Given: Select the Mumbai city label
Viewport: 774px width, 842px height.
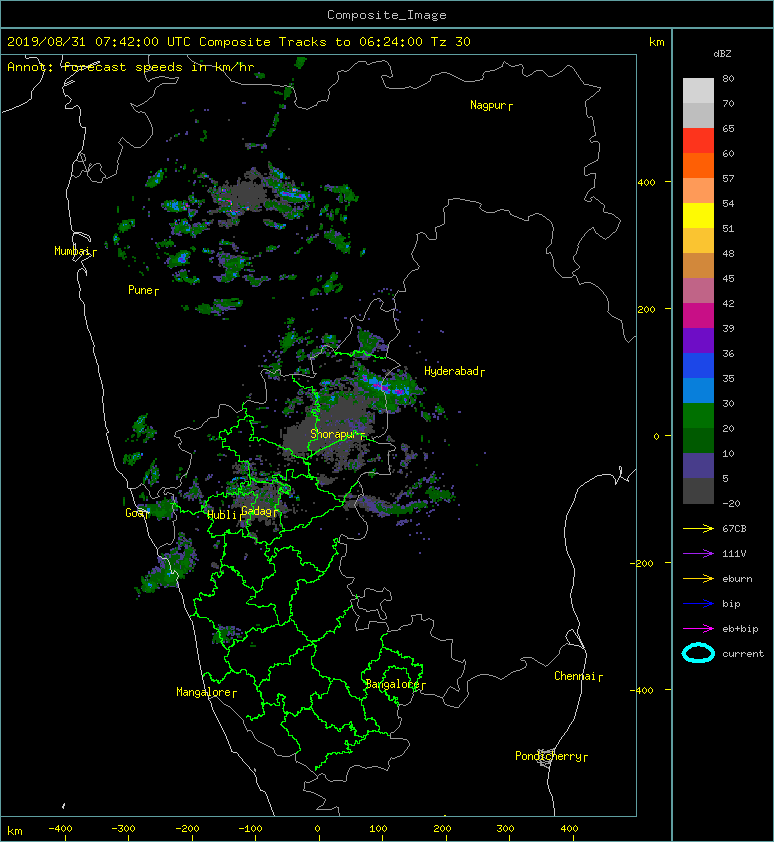Looking at the screenshot, I should tap(75, 251).
